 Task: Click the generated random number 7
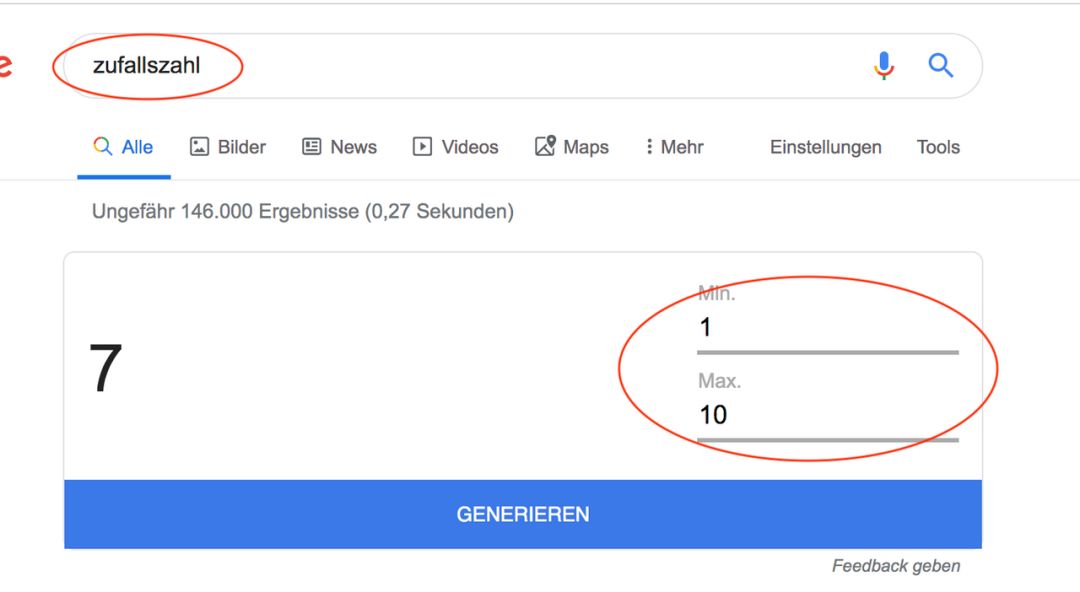coord(105,369)
